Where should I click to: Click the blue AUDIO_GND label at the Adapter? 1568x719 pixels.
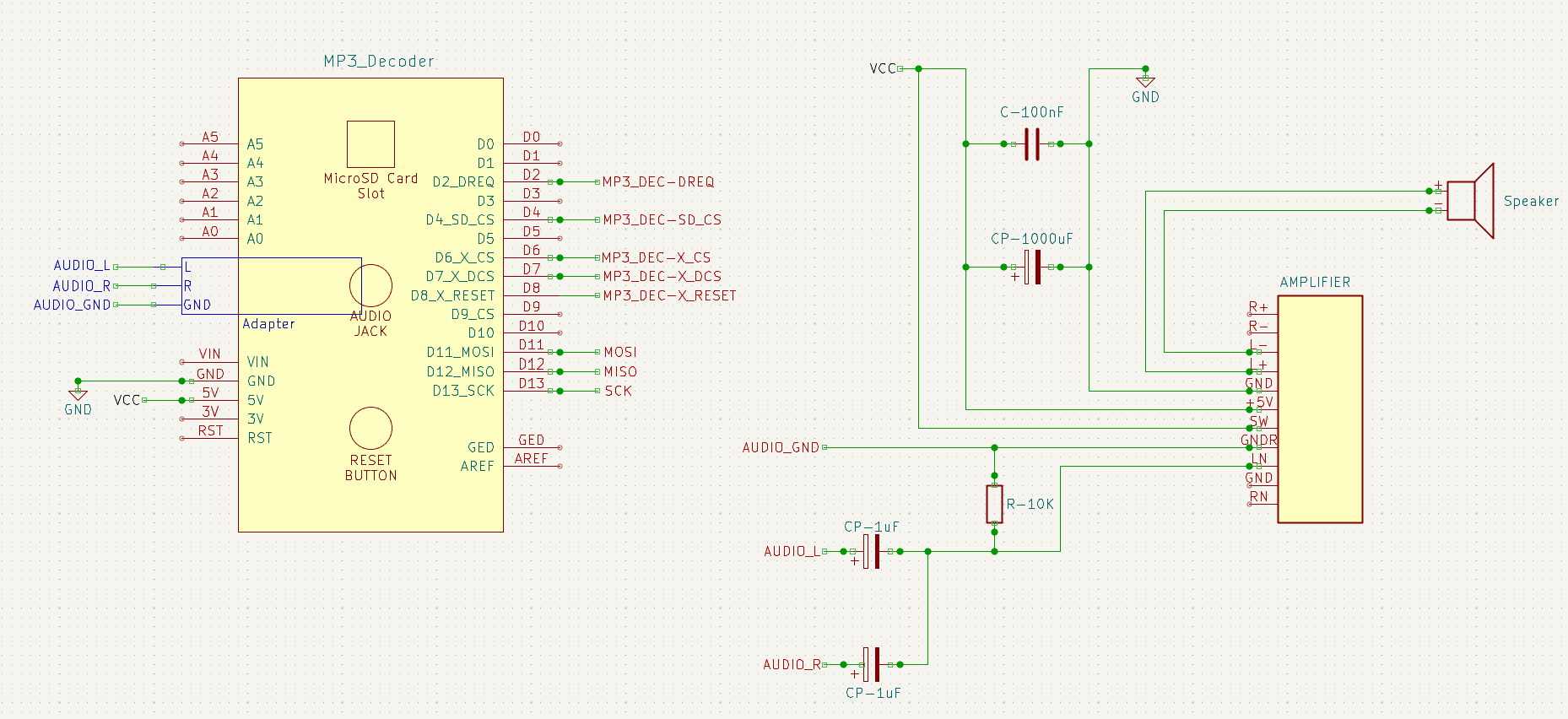tap(72, 305)
